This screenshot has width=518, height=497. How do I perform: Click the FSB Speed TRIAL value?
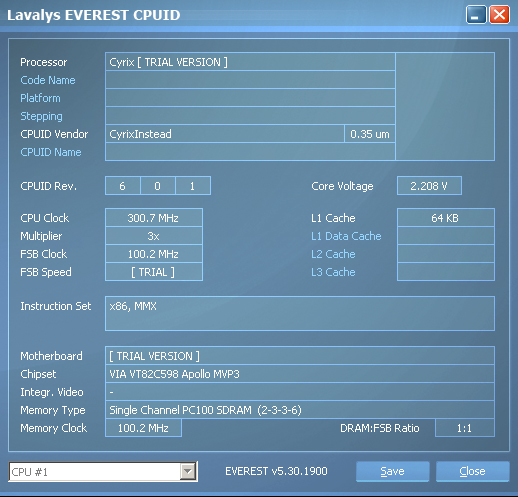154,272
